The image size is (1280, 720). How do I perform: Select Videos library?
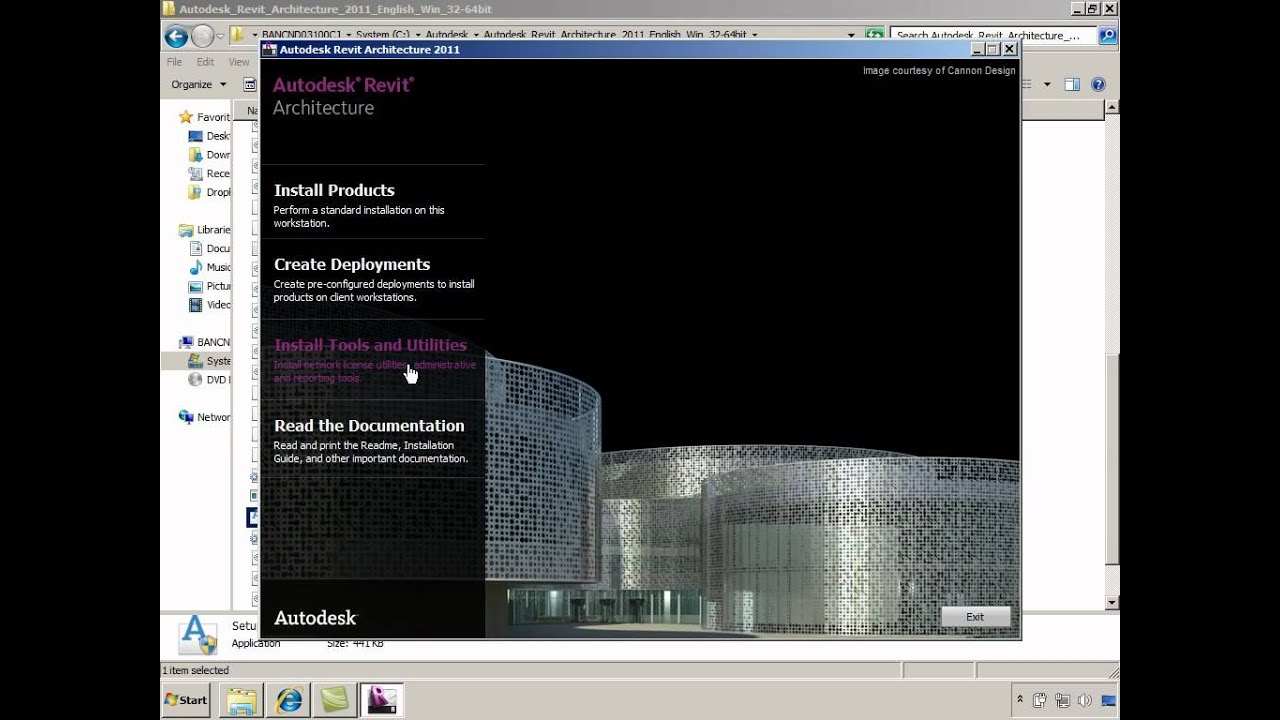[210, 305]
